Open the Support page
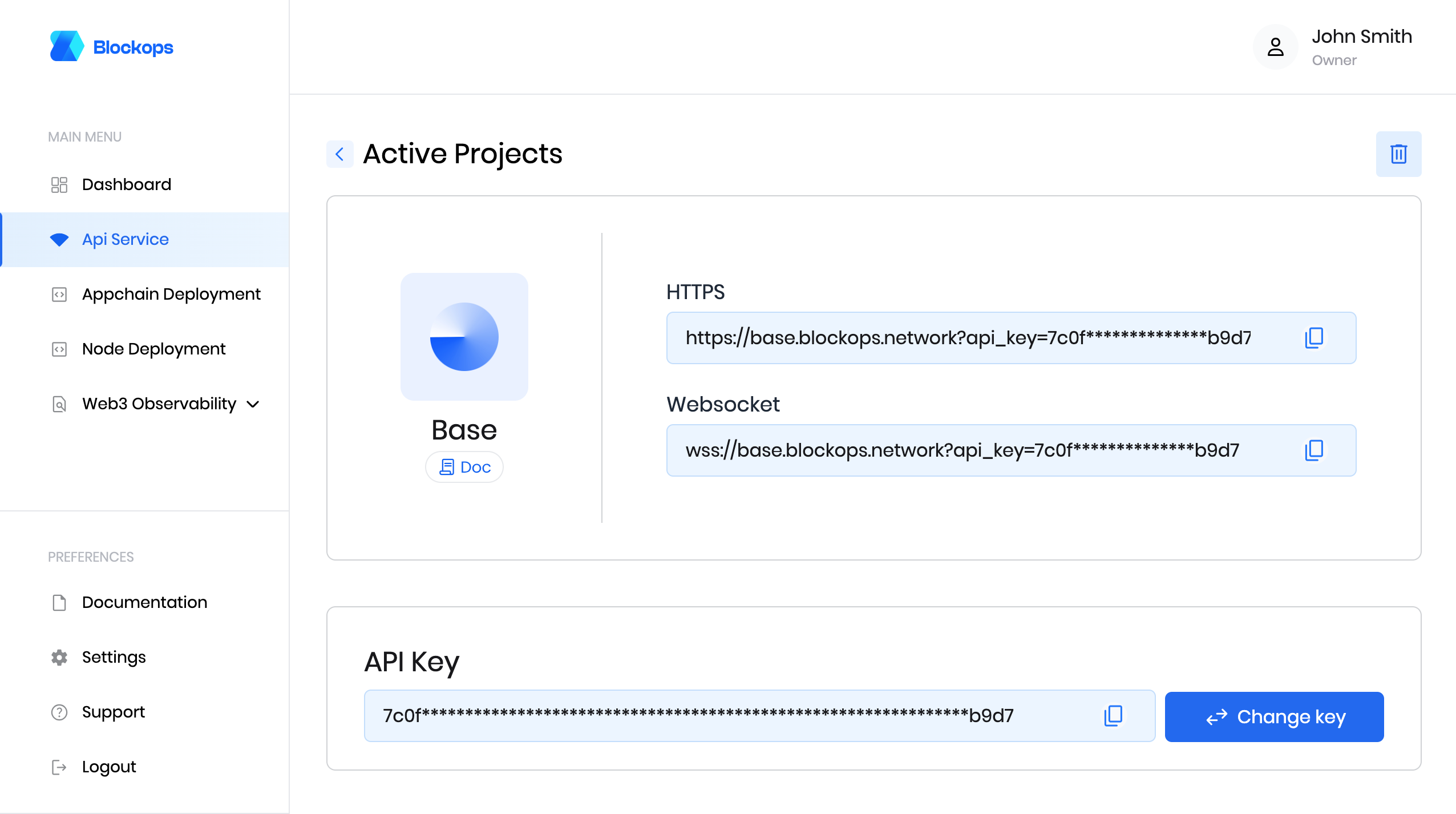The image size is (1456, 814). click(113, 712)
